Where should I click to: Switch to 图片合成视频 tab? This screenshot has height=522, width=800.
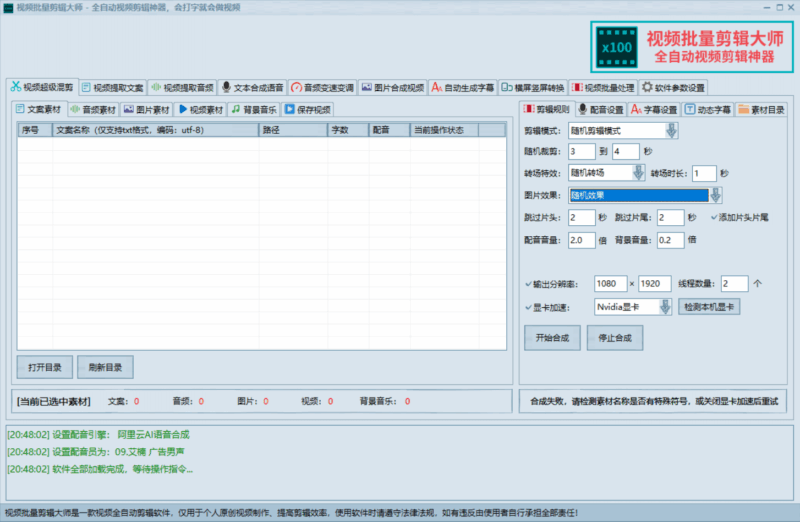tap(392, 88)
